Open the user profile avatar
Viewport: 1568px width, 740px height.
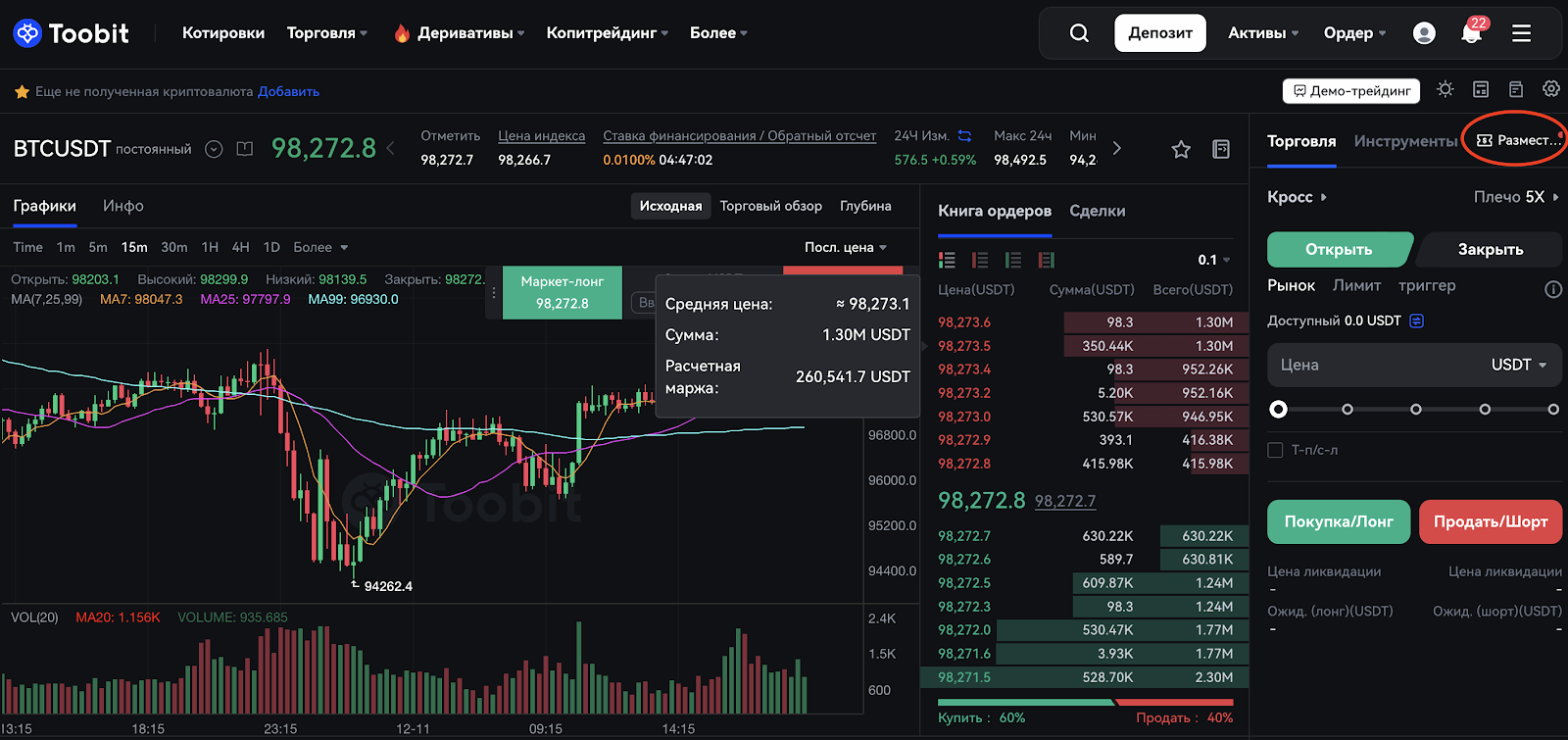point(1424,33)
